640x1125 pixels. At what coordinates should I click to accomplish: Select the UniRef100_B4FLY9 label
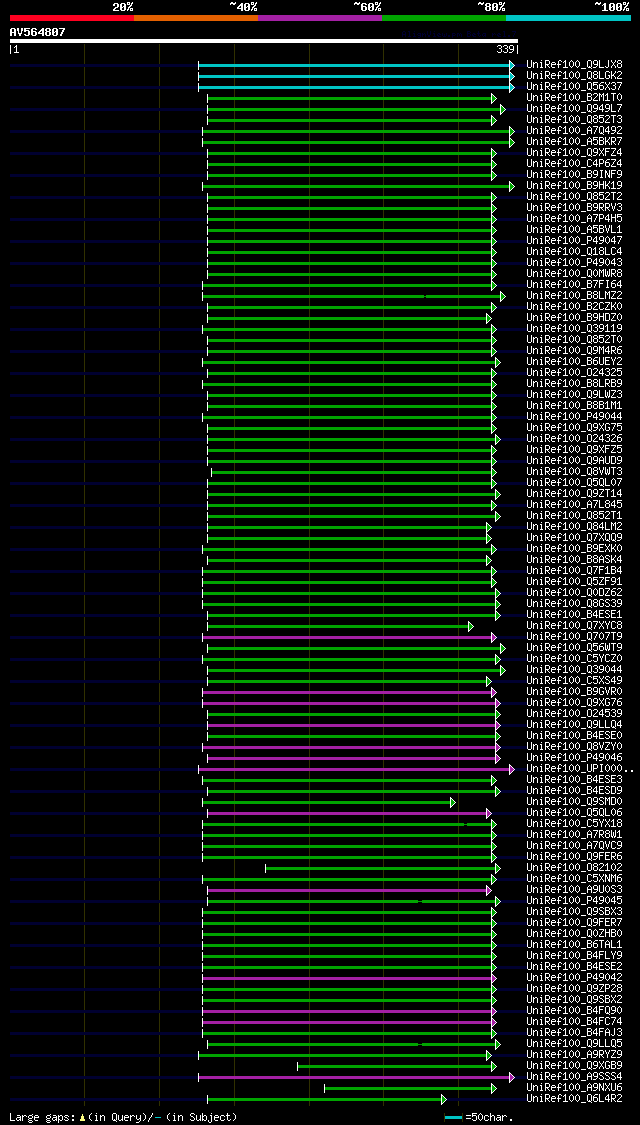click(x=574, y=955)
